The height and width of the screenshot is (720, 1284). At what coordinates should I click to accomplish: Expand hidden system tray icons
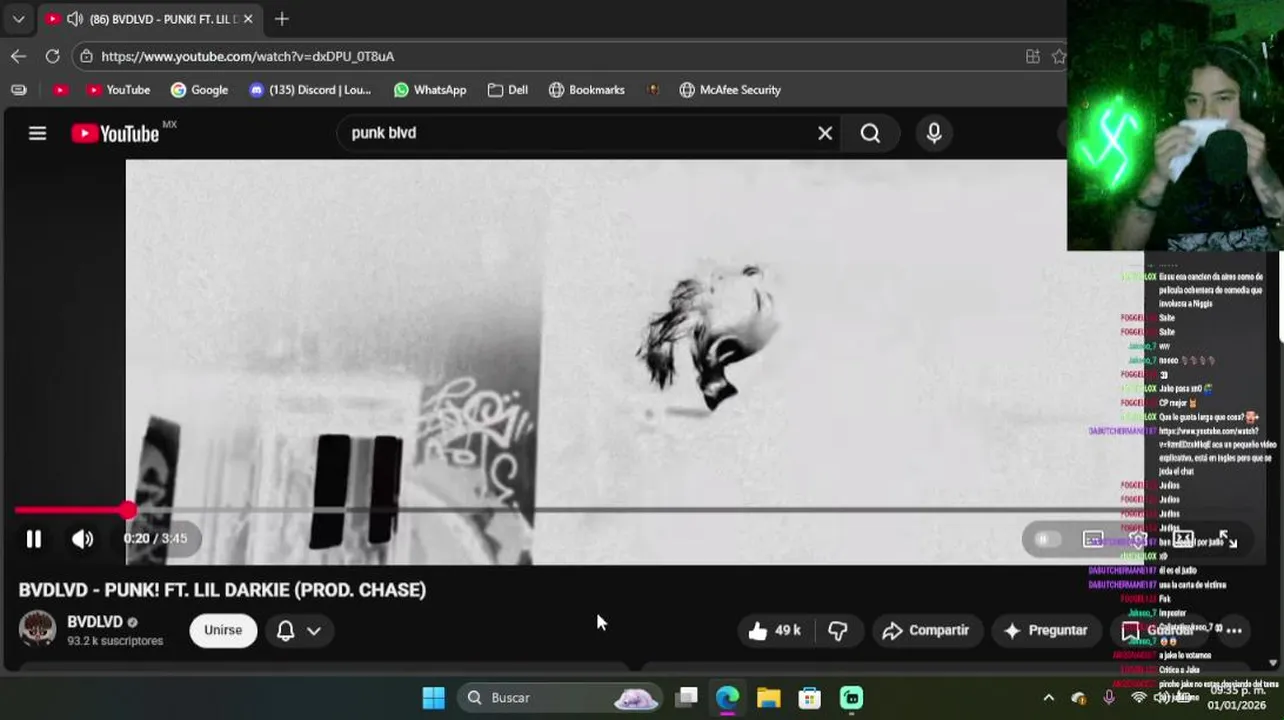coord(1048,697)
